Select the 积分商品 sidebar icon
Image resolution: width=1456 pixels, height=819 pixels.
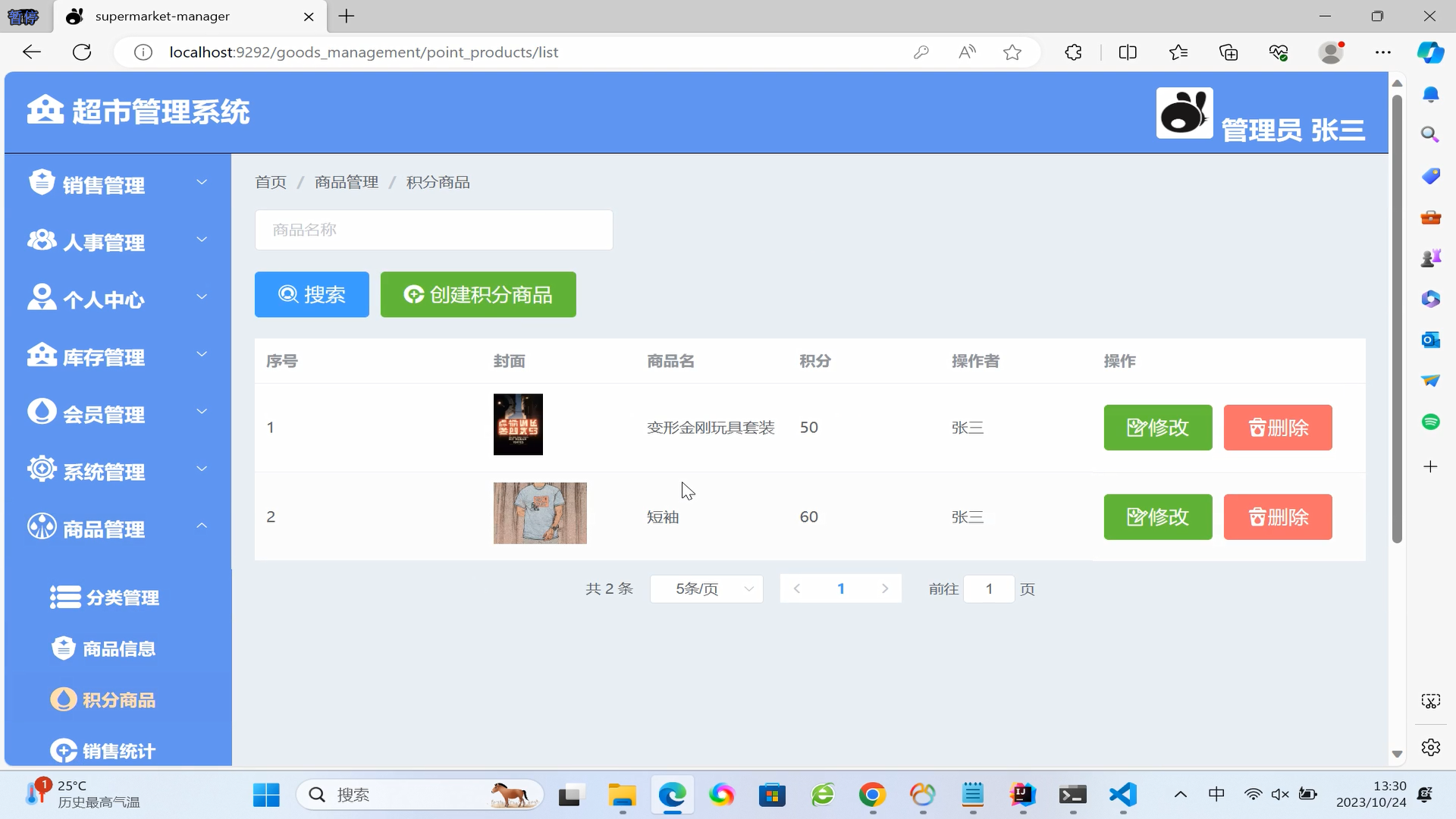pyautogui.click(x=64, y=699)
